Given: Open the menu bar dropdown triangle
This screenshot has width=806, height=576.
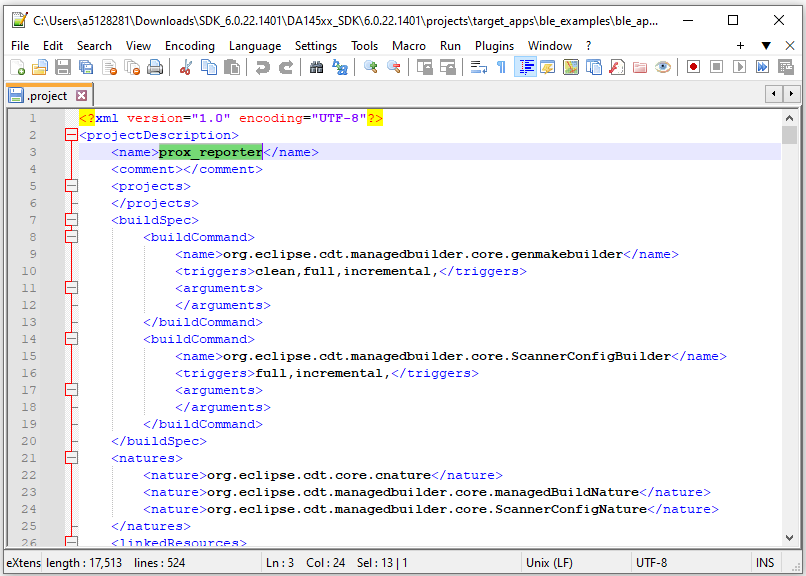Looking at the screenshot, I should 766,46.
